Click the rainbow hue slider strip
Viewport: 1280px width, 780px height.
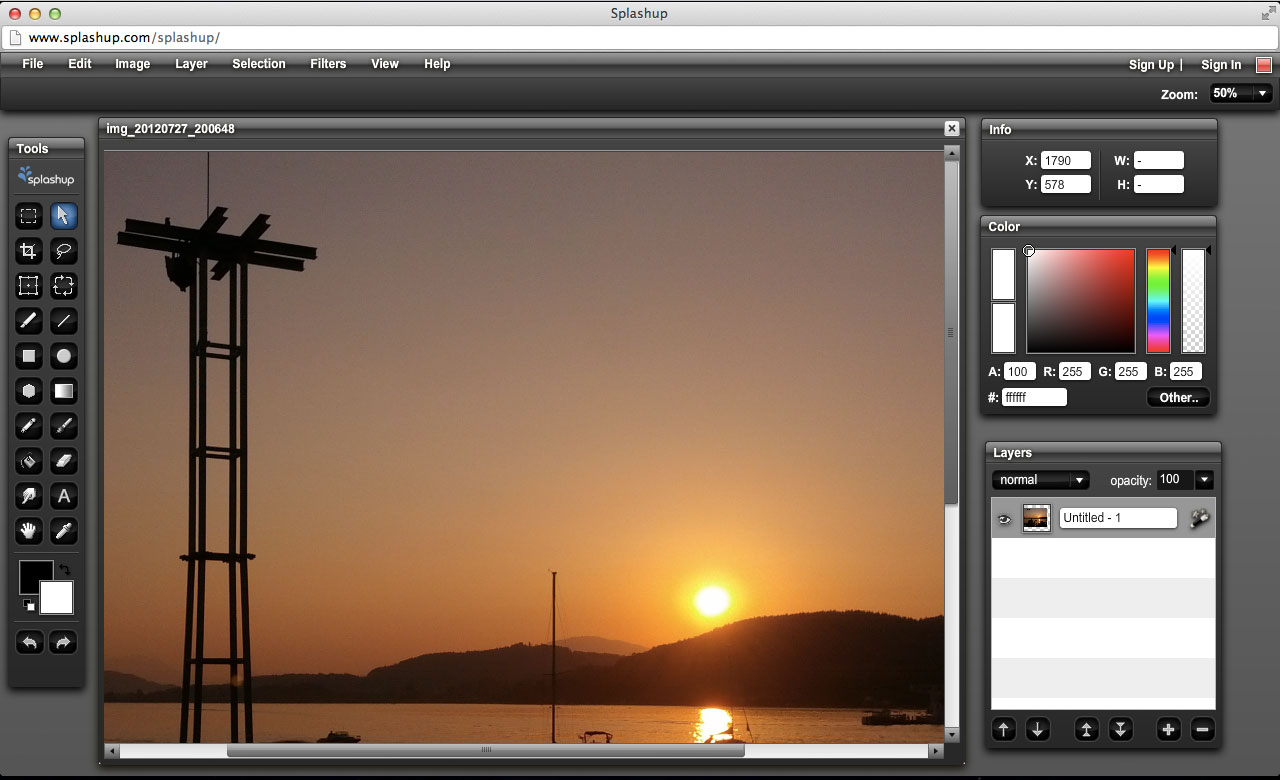[1158, 300]
